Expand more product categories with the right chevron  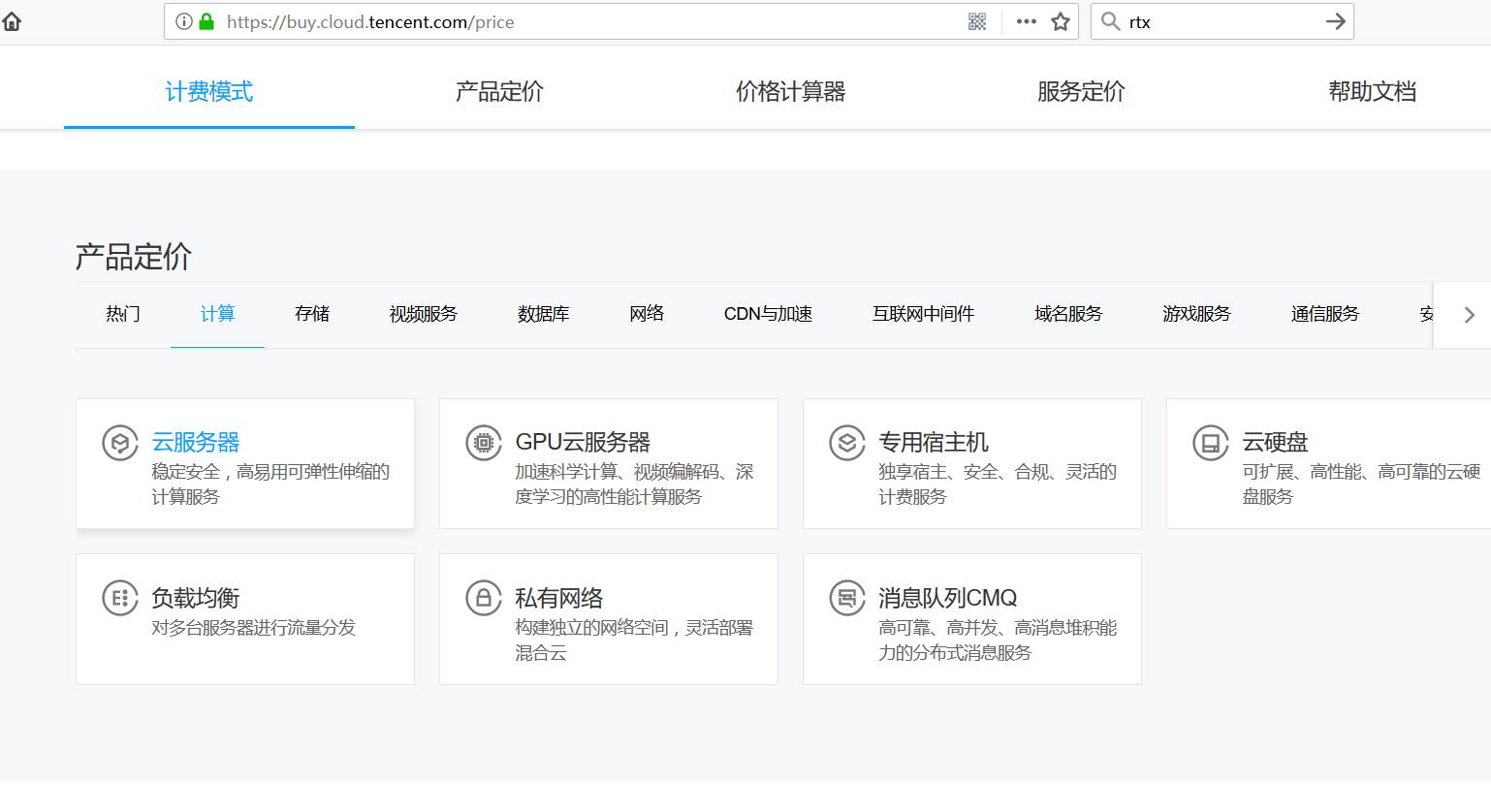pyautogui.click(x=1470, y=314)
